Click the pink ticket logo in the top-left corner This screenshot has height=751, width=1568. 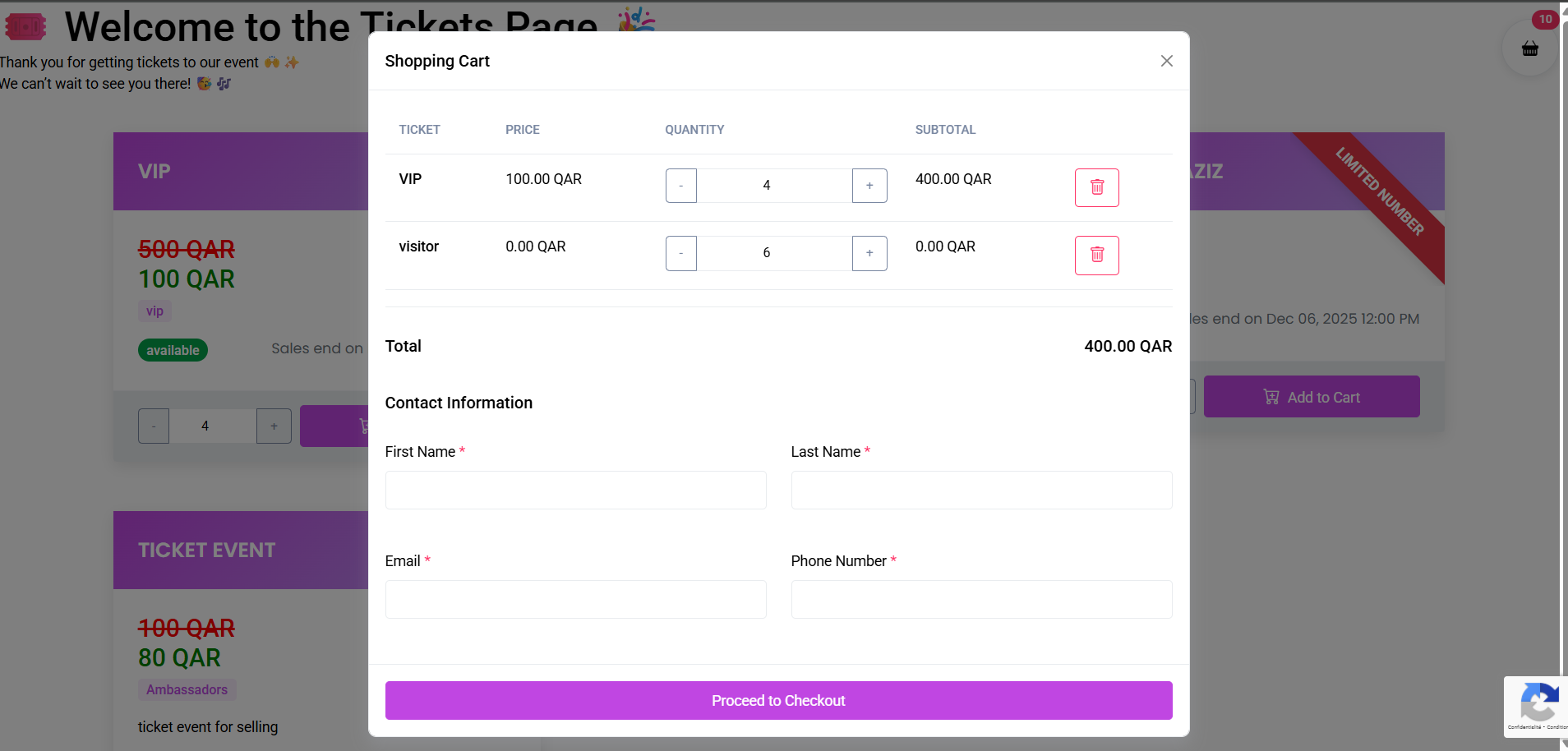(x=25, y=25)
